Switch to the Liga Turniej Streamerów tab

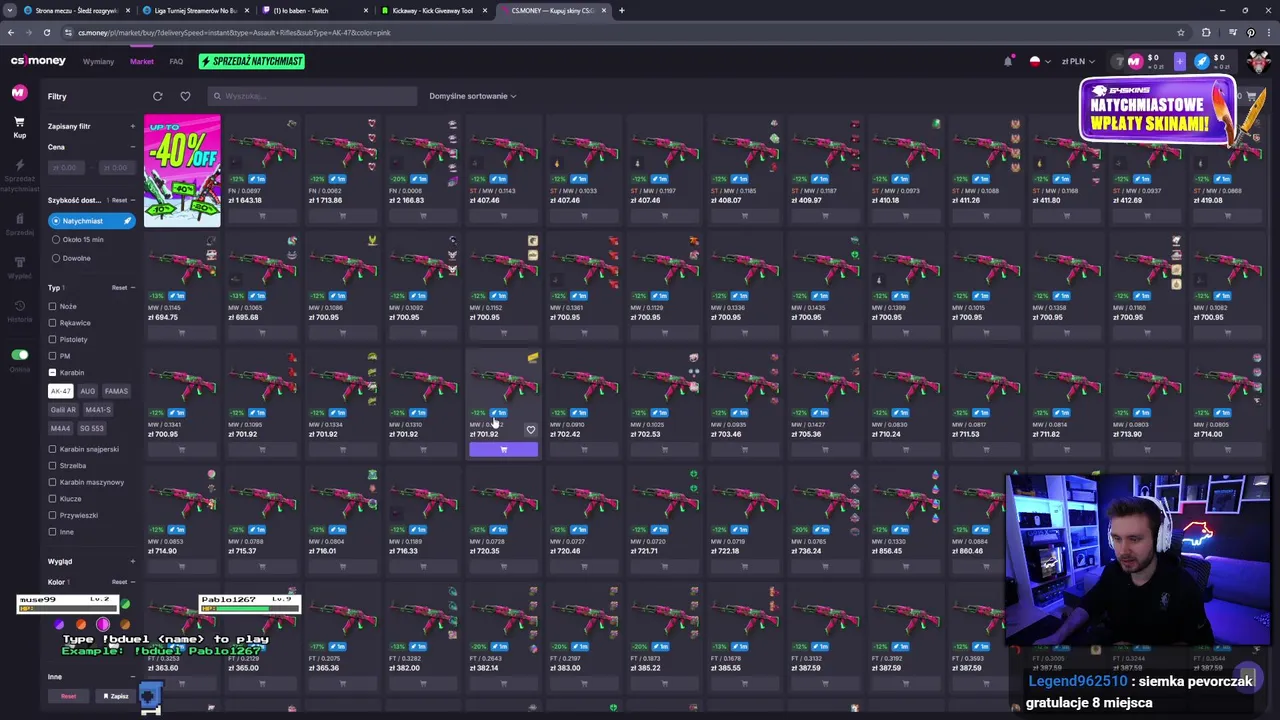[195, 11]
